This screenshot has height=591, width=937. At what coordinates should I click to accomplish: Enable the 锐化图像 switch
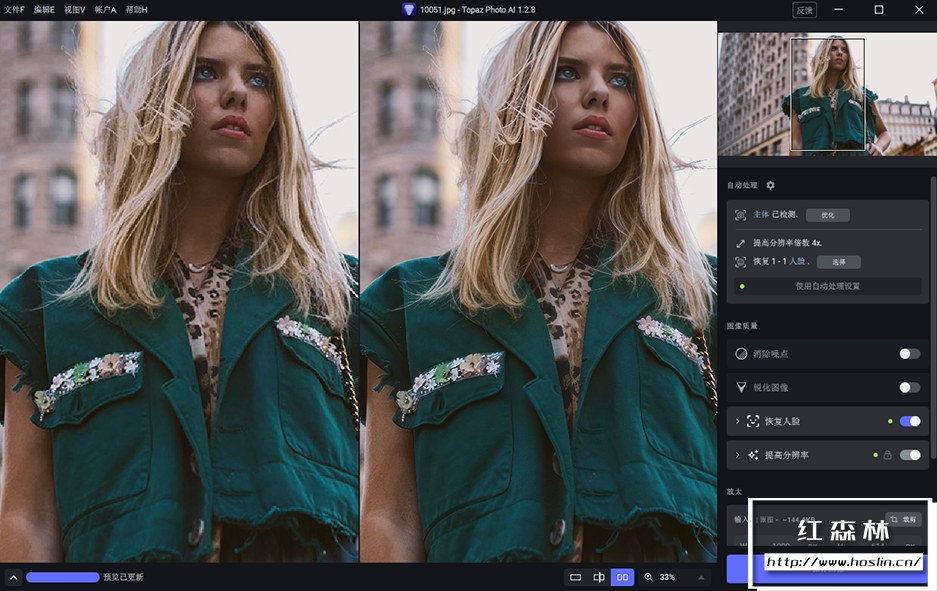[x=910, y=388]
